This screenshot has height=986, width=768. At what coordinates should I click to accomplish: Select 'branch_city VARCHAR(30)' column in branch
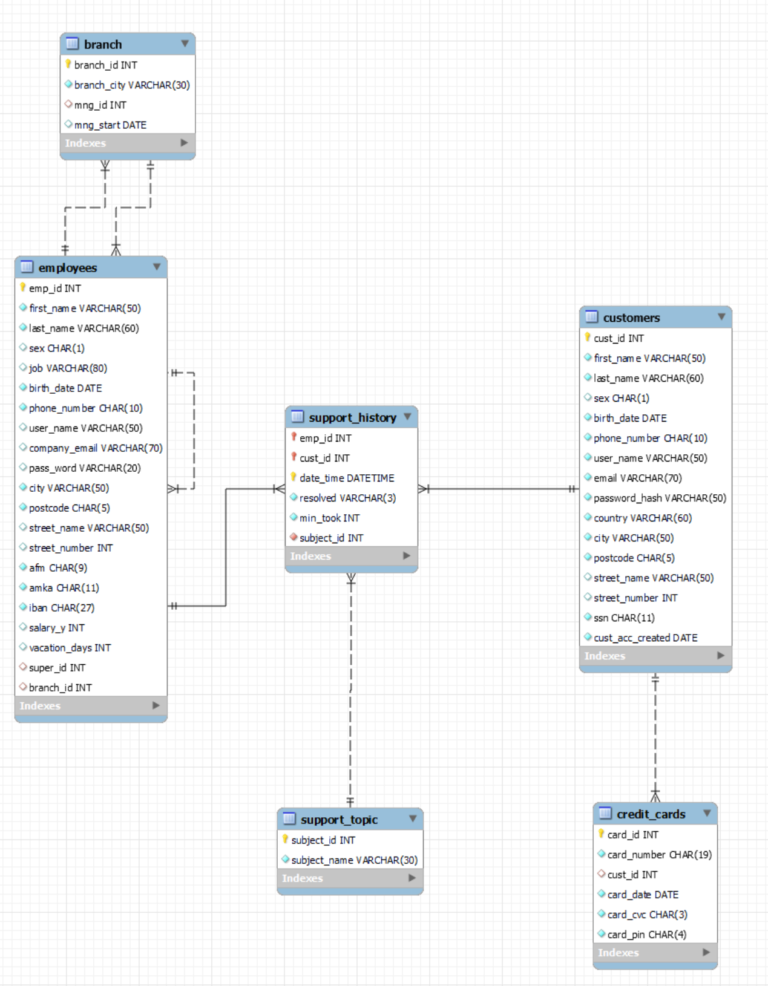click(x=128, y=84)
